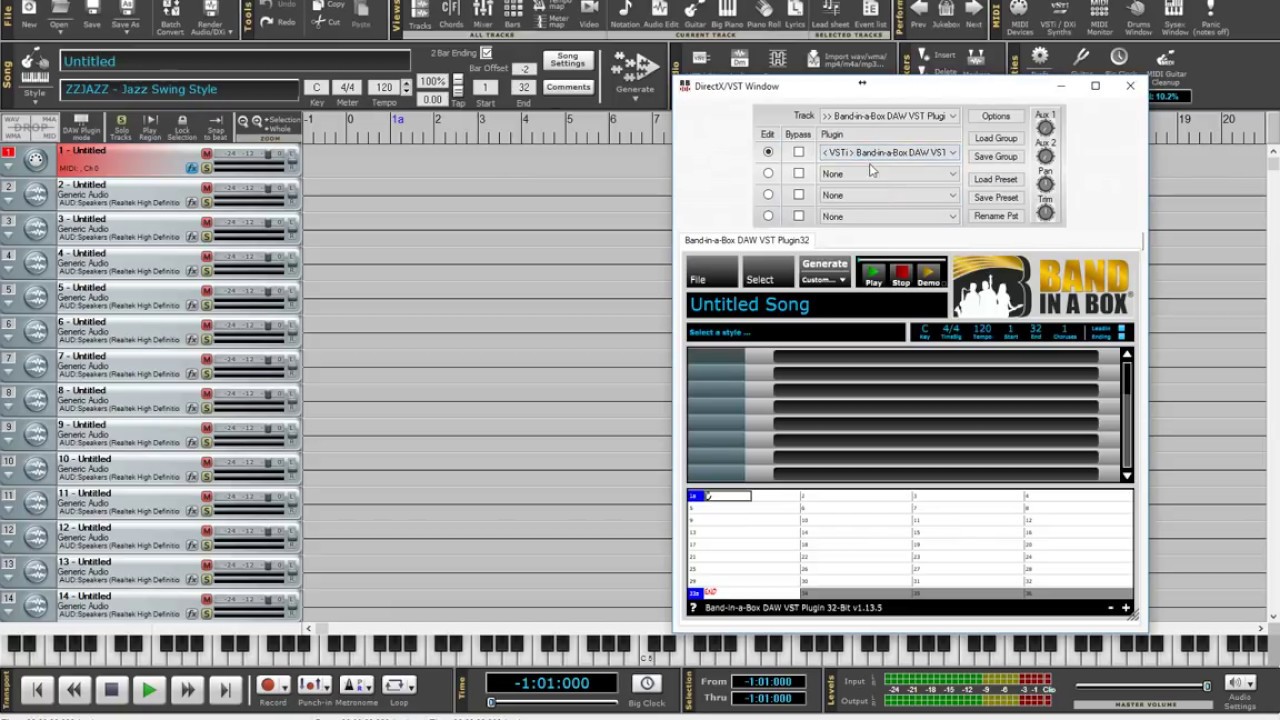Click Redo in the Tools section
This screenshot has width=1280, height=720.
click(x=277, y=21)
